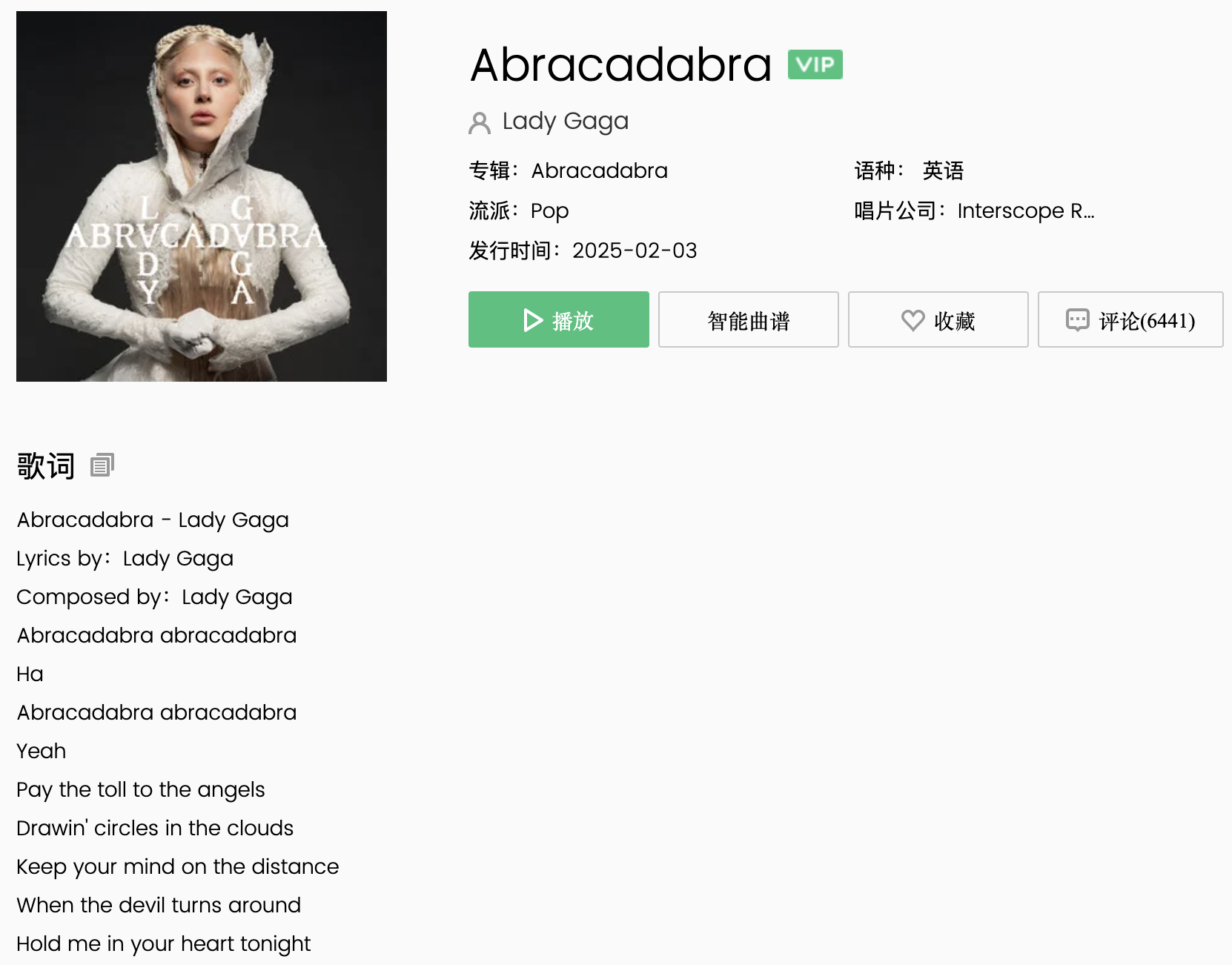This screenshot has width=1232, height=965.
Task: Click the Abracadabra song title heading
Action: [621, 64]
